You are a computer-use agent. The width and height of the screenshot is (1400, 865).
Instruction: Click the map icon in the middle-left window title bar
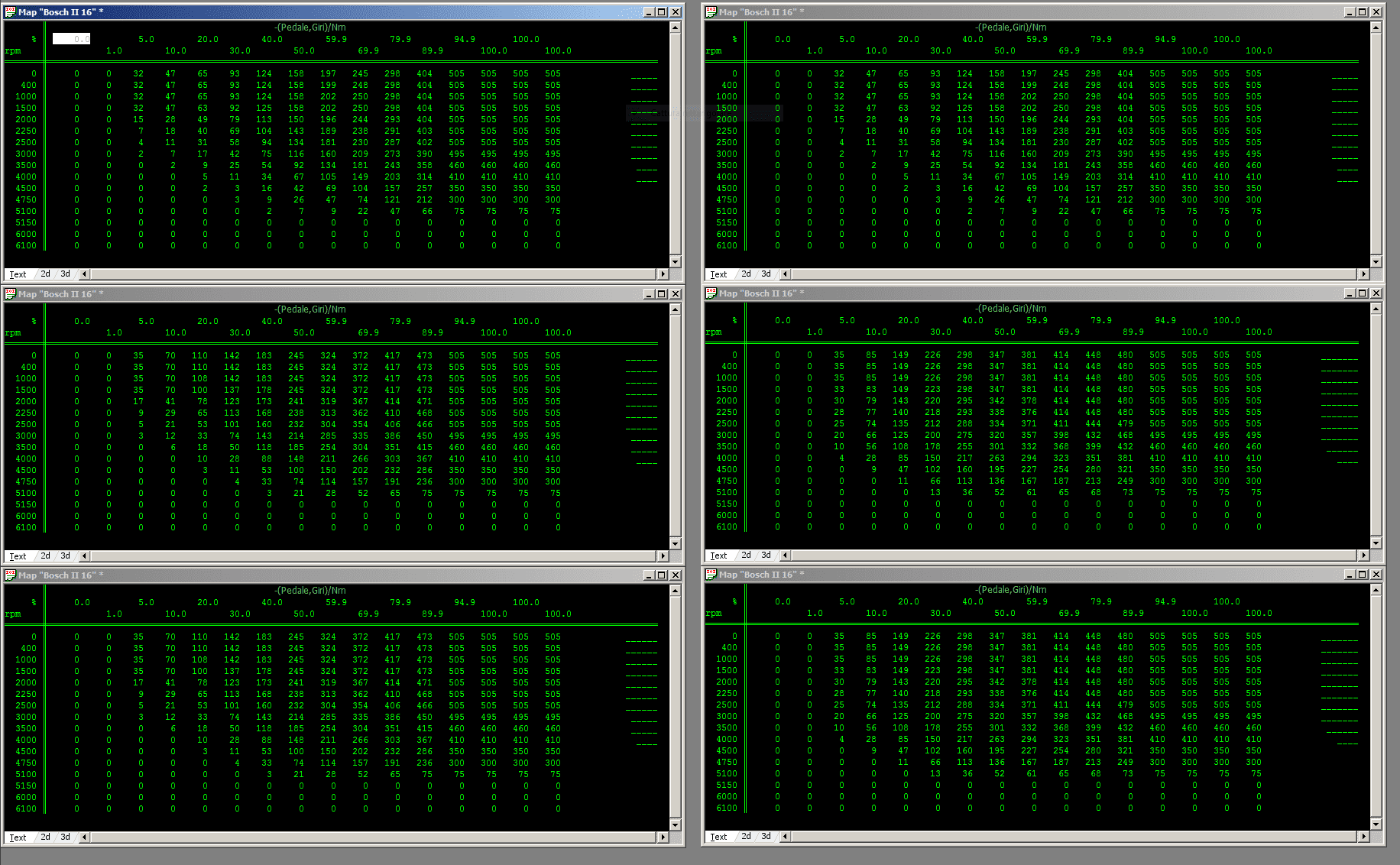(11, 294)
